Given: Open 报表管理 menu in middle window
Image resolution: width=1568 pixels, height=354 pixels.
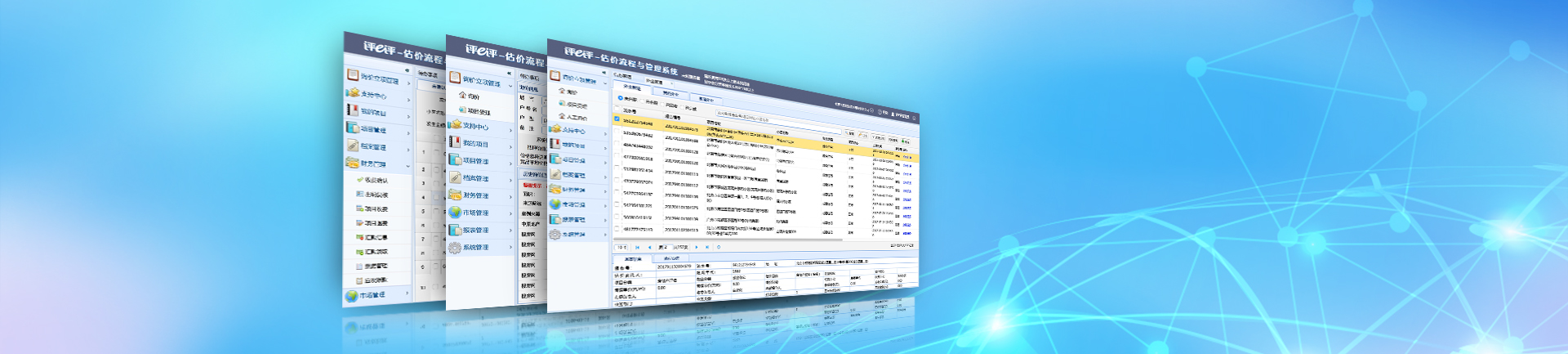Looking at the screenshot, I should (x=475, y=230).
